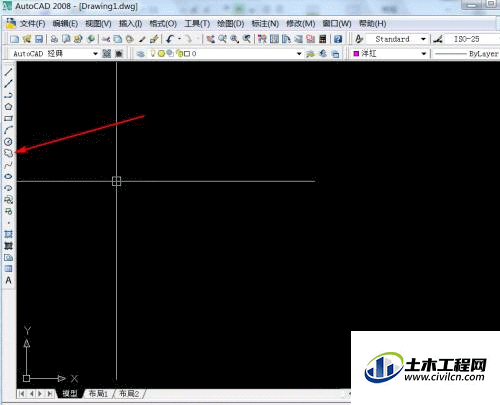Toggle the layer freeze sun icon
The image size is (500, 405).
(x=162, y=53)
